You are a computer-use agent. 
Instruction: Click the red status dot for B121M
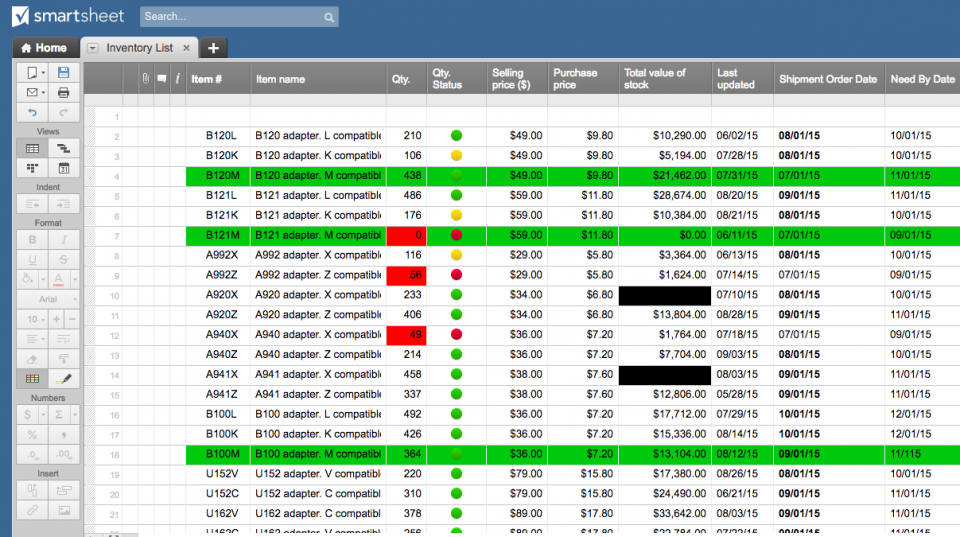(456, 235)
